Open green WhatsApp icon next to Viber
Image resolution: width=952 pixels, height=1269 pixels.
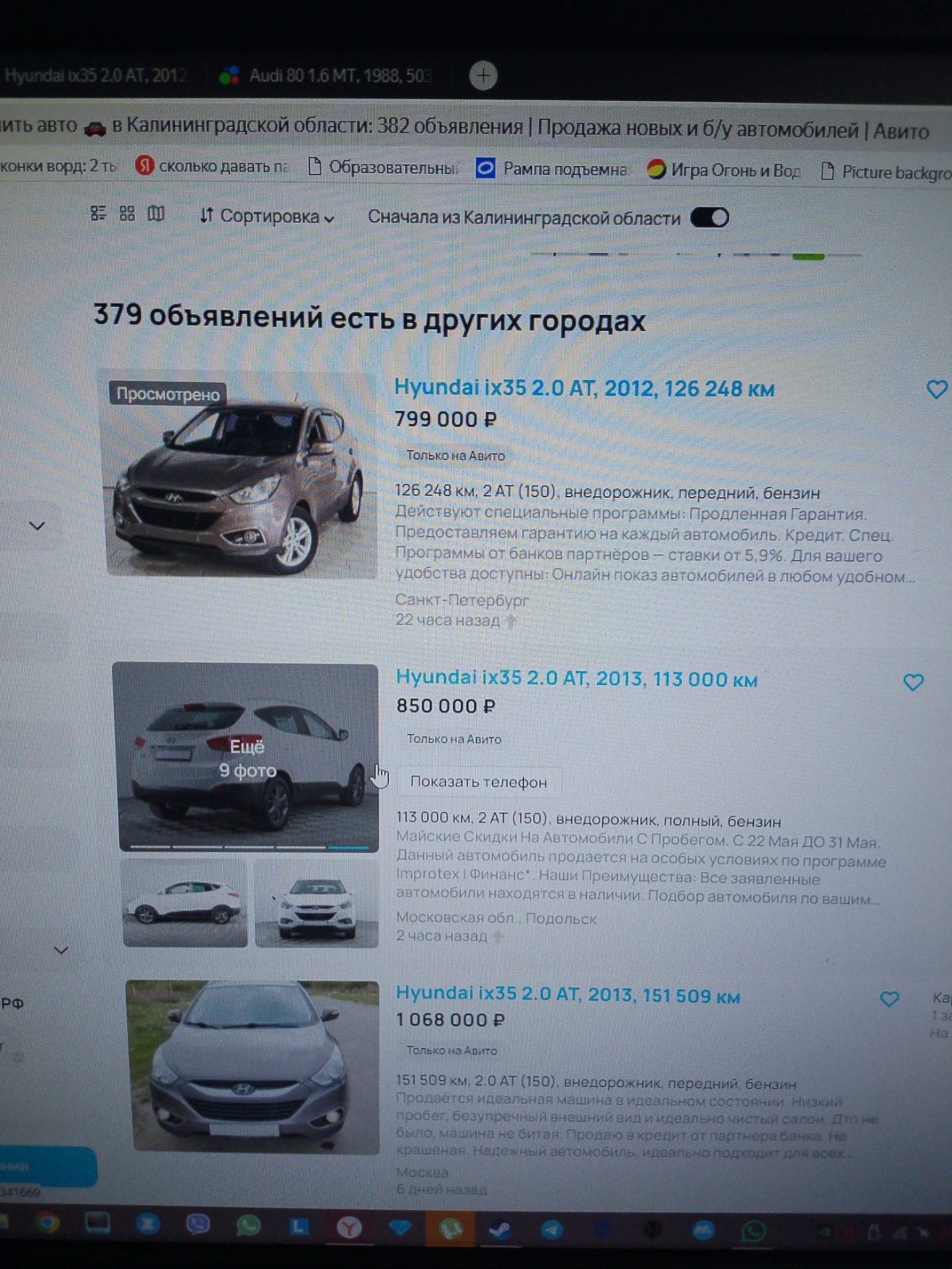pyautogui.click(x=249, y=1227)
